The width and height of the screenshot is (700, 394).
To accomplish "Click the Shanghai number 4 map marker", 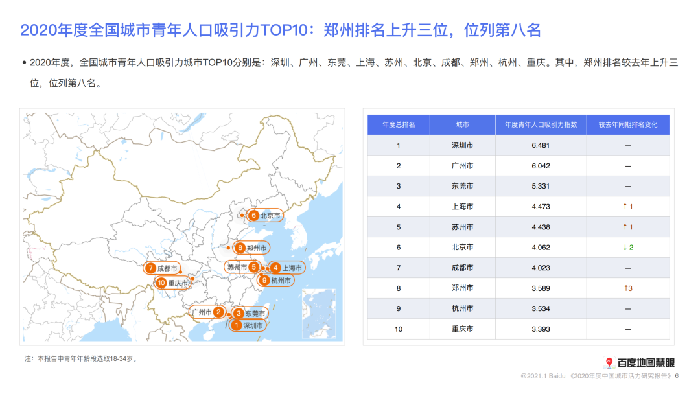I will point(287,268).
